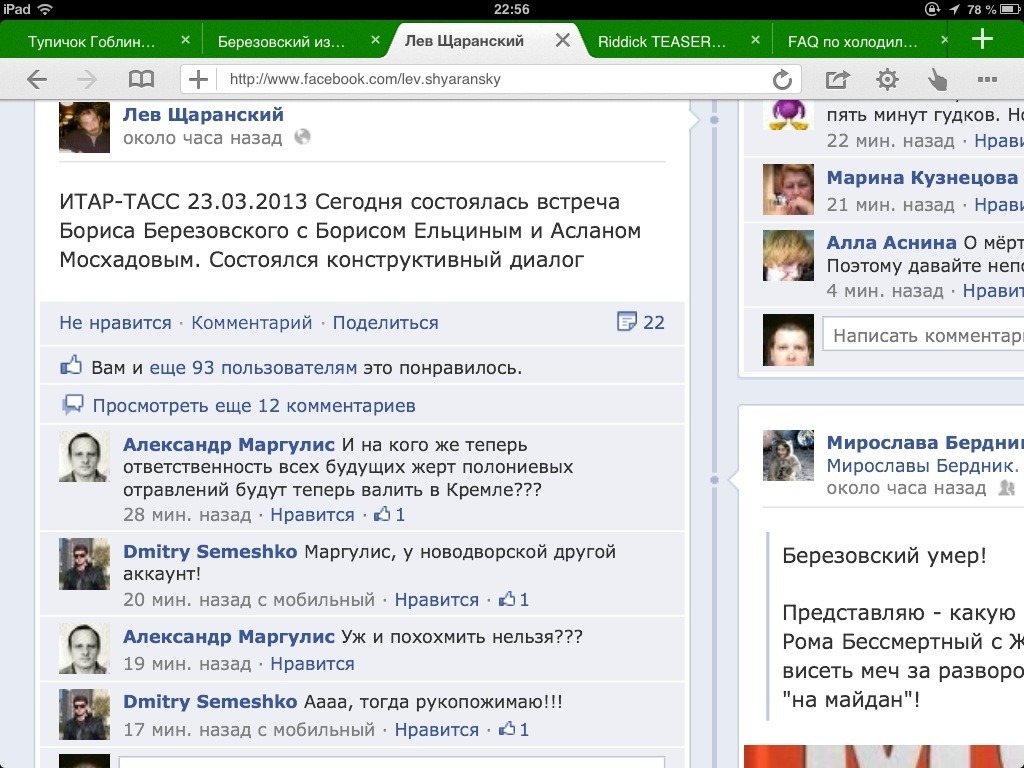Tap the hand pointer icon in toolbar
The height and width of the screenshot is (768, 1024).
click(937, 80)
